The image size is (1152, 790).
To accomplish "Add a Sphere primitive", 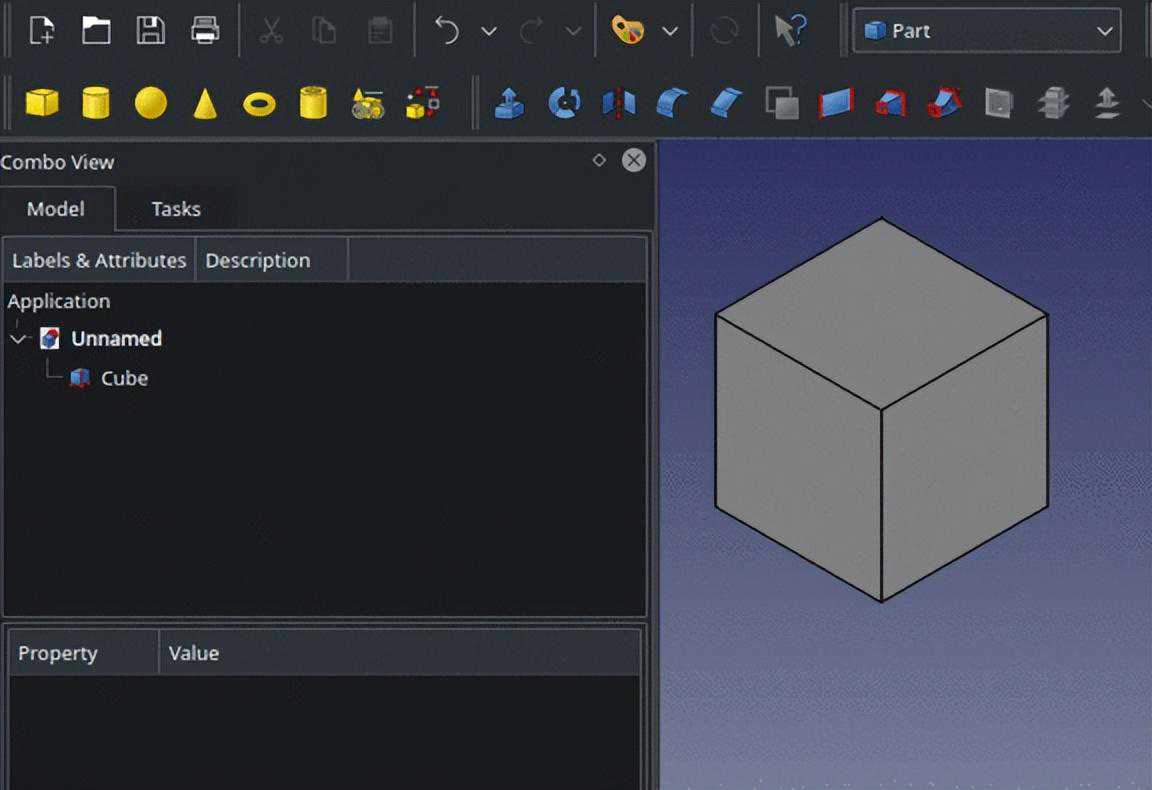I will click(150, 102).
